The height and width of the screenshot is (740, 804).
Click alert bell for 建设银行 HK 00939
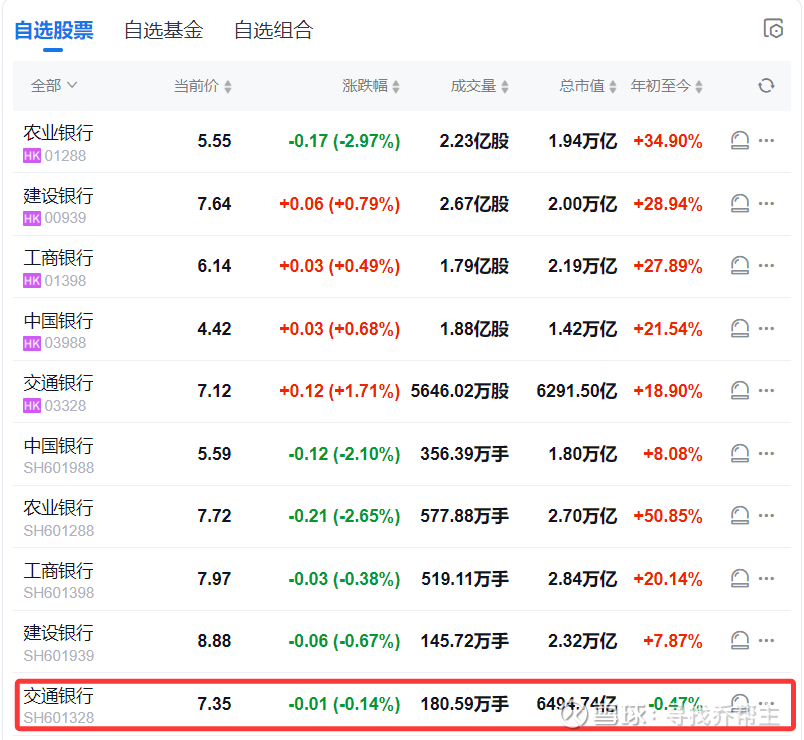pos(740,204)
